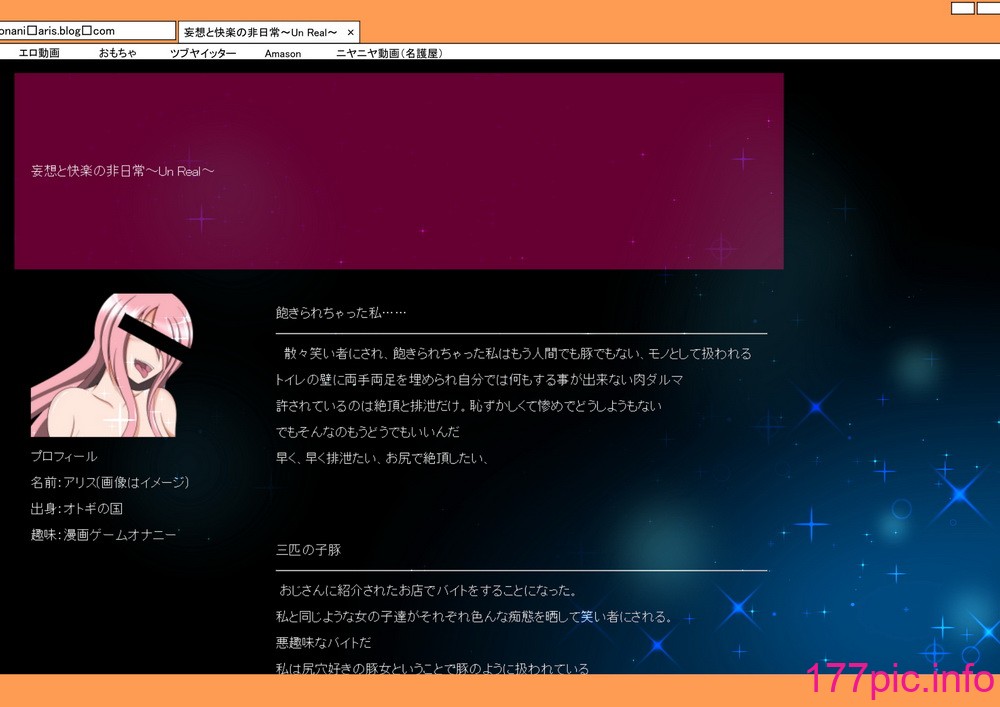This screenshot has height=707, width=1000.
Task: Click the blog title in the magenta header banner
Action: click(122, 171)
